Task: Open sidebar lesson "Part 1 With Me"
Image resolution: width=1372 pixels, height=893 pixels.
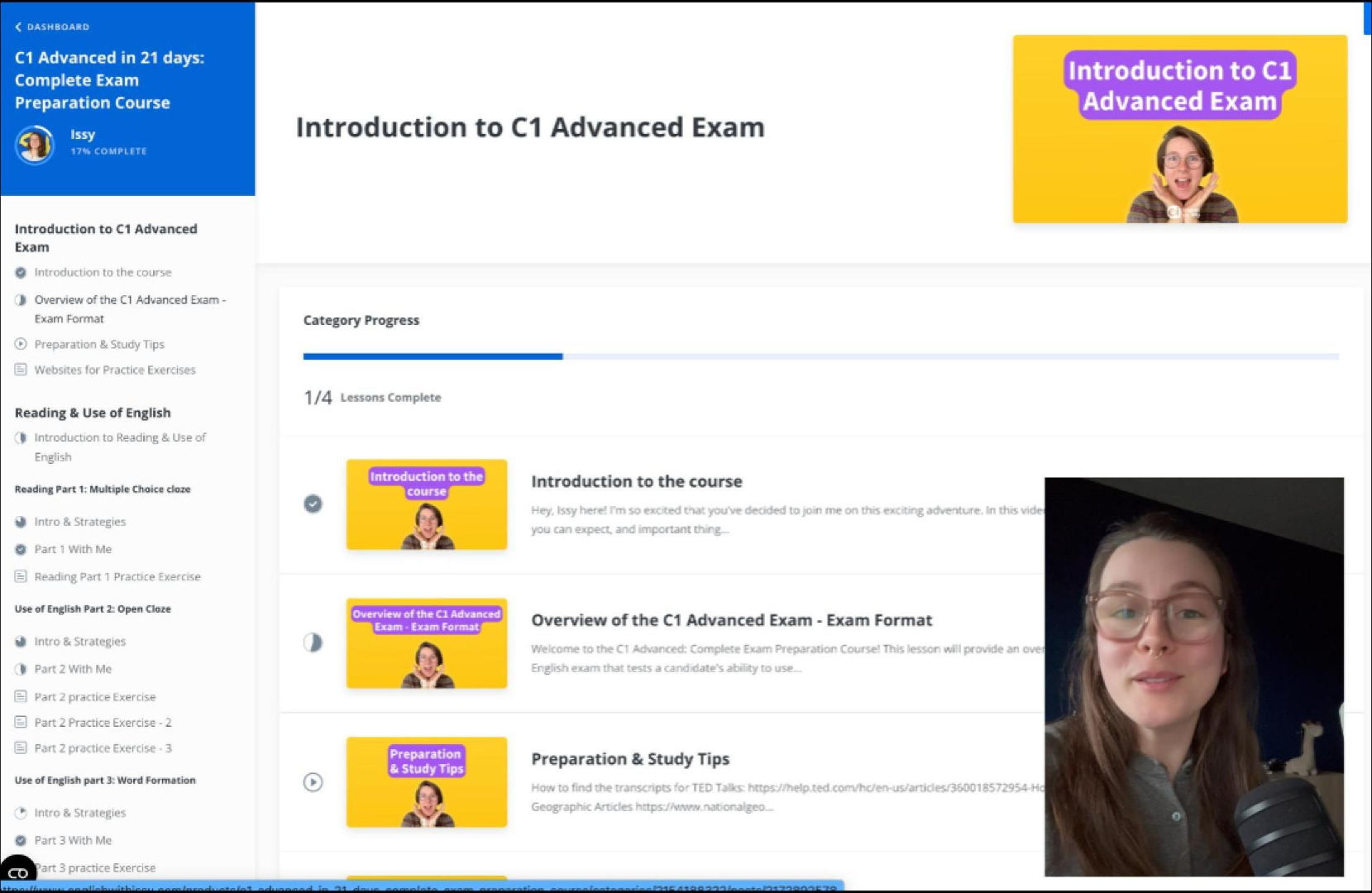Action: pyautogui.click(x=73, y=549)
